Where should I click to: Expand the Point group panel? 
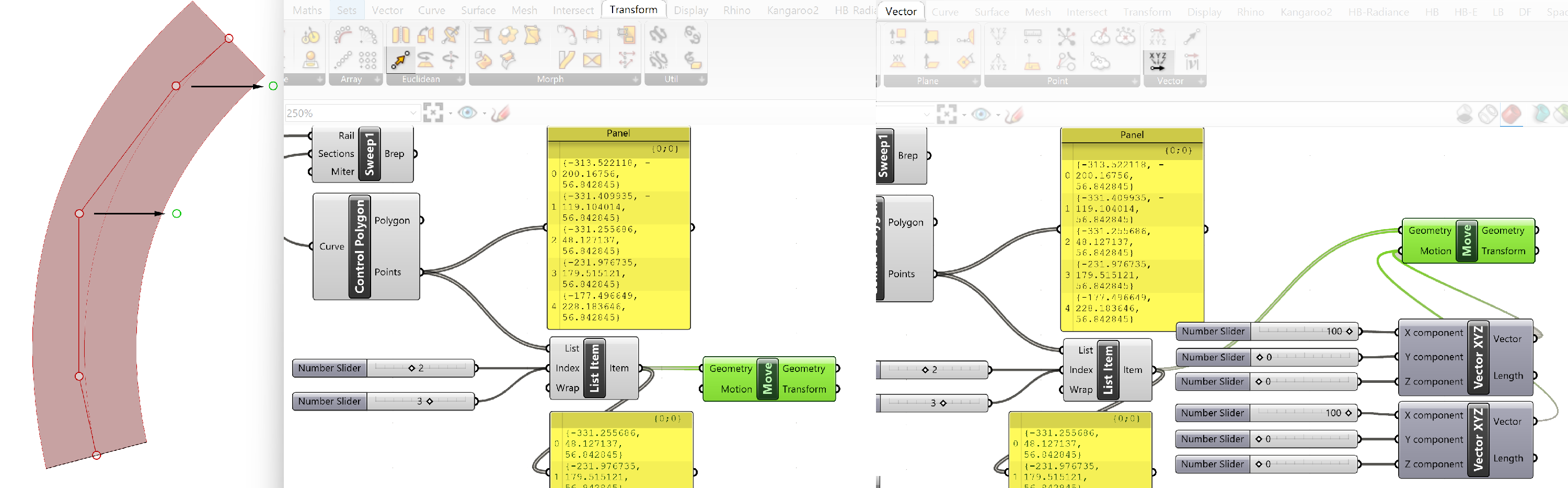pyautogui.click(x=1134, y=81)
